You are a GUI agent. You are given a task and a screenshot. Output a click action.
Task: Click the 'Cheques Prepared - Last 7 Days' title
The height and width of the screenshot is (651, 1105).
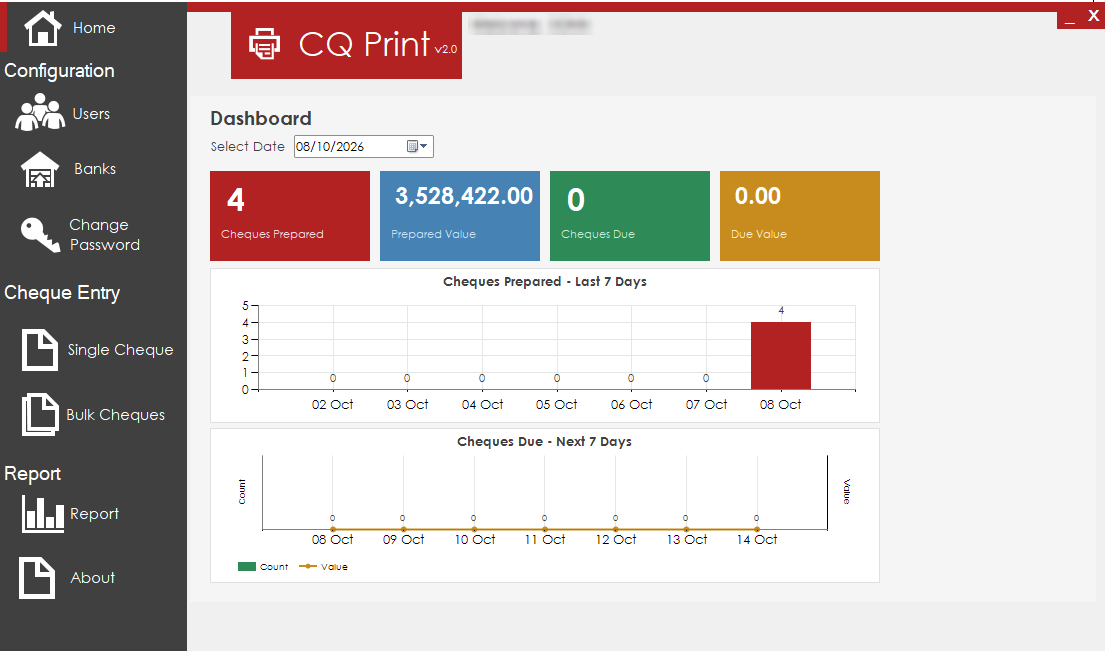click(x=545, y=282)
